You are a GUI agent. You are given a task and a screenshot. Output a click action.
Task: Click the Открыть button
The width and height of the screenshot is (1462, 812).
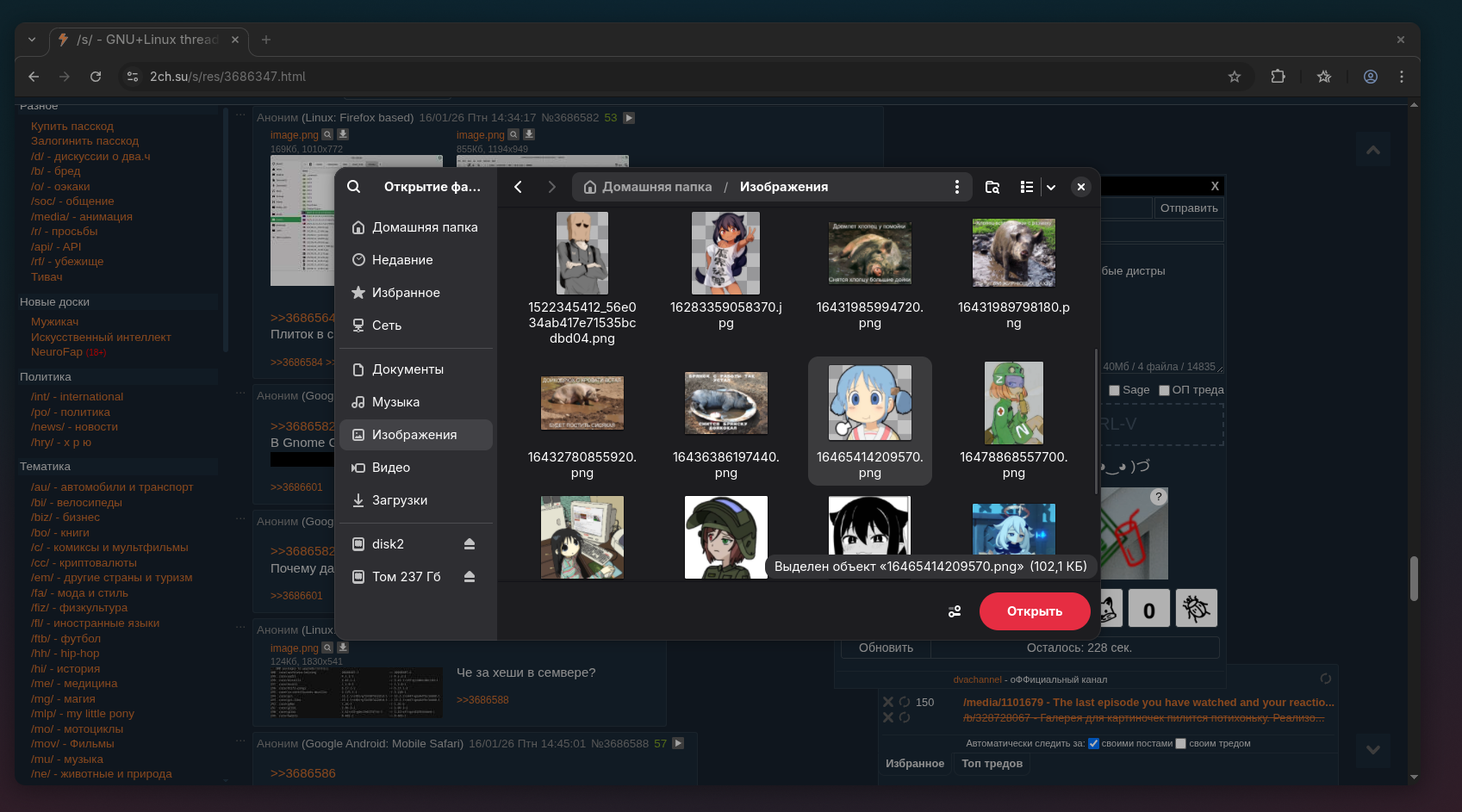pyautogui.click(x=1035, y=611)
